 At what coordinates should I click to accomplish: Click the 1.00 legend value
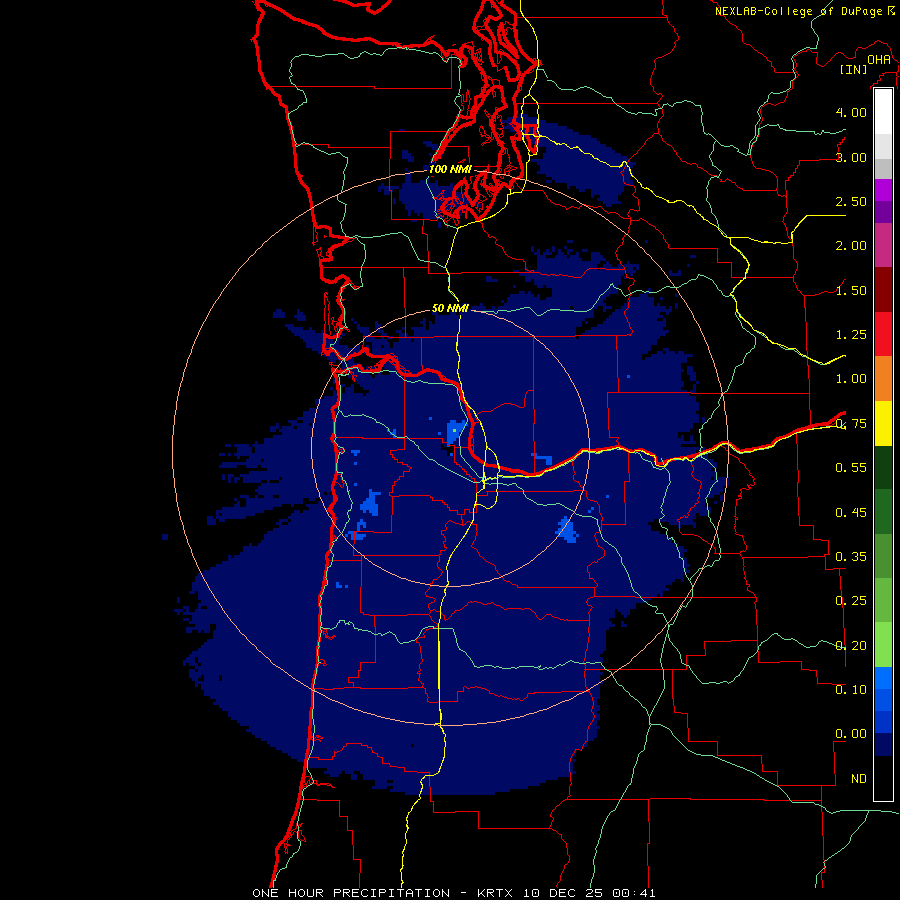tap(851, 379)
